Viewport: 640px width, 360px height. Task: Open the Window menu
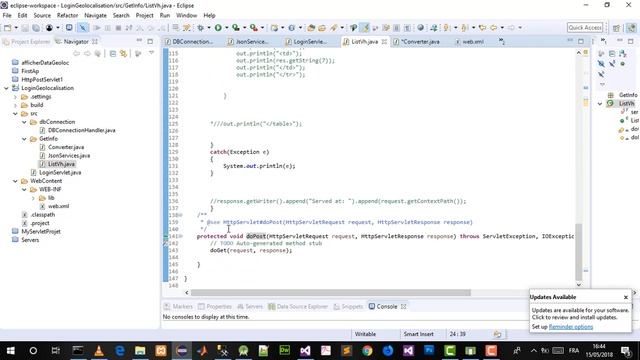(187, 16)
